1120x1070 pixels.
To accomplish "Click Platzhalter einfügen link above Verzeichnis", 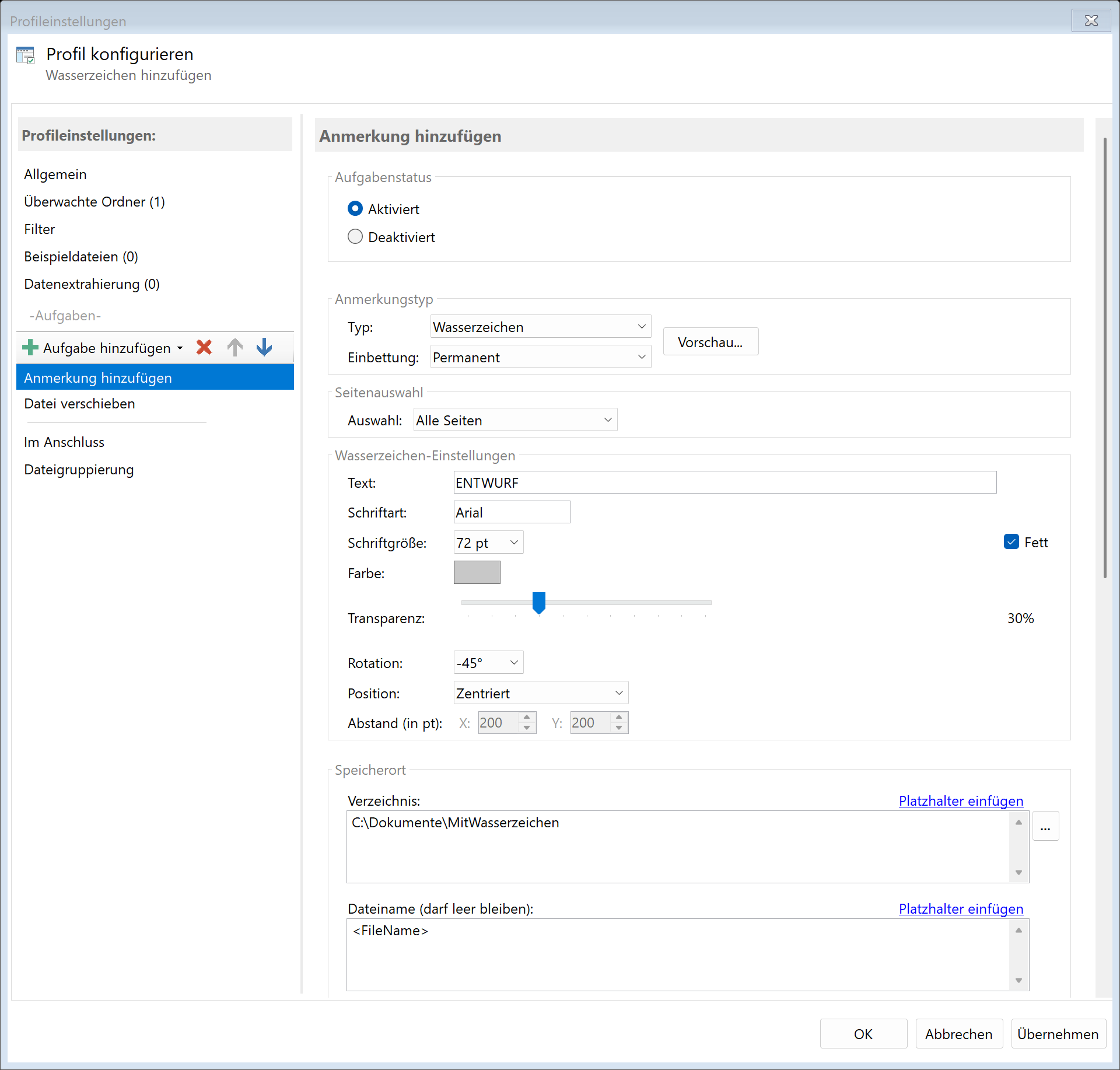I will coord(960,800).
